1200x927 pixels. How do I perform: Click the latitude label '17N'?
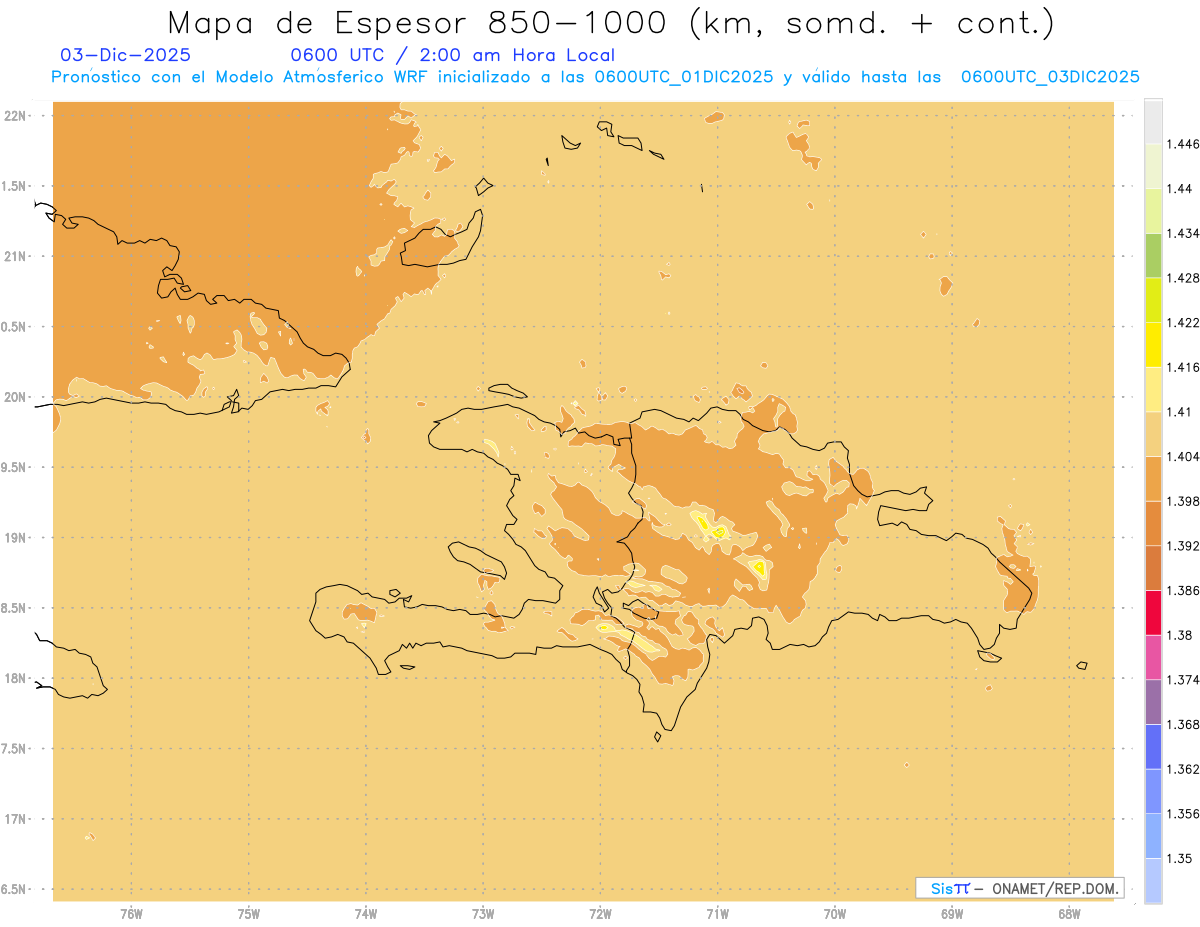(x=15, y=819)
